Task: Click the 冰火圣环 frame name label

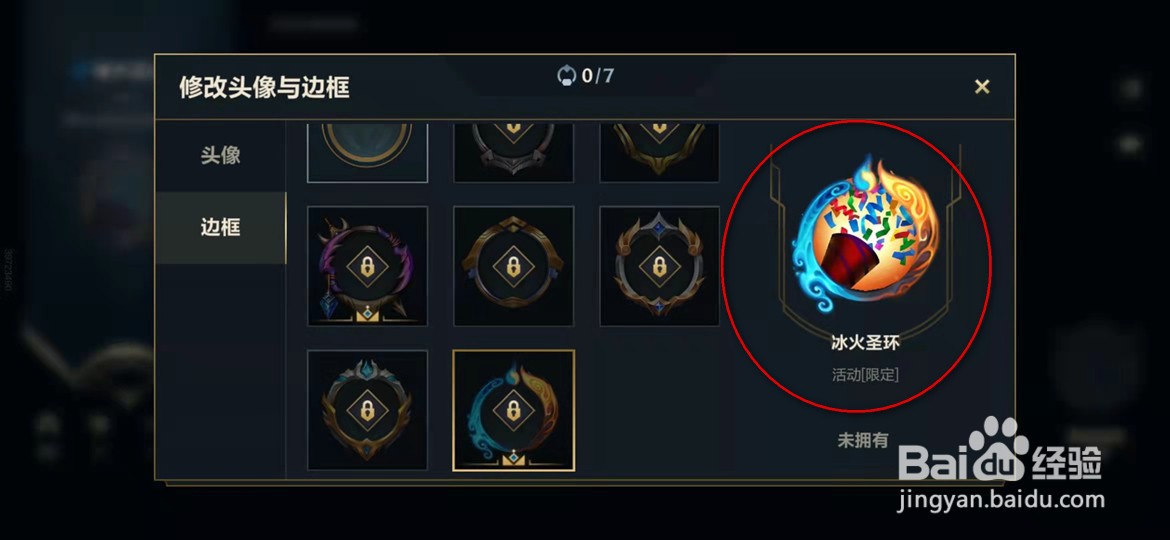Action: 866,343
